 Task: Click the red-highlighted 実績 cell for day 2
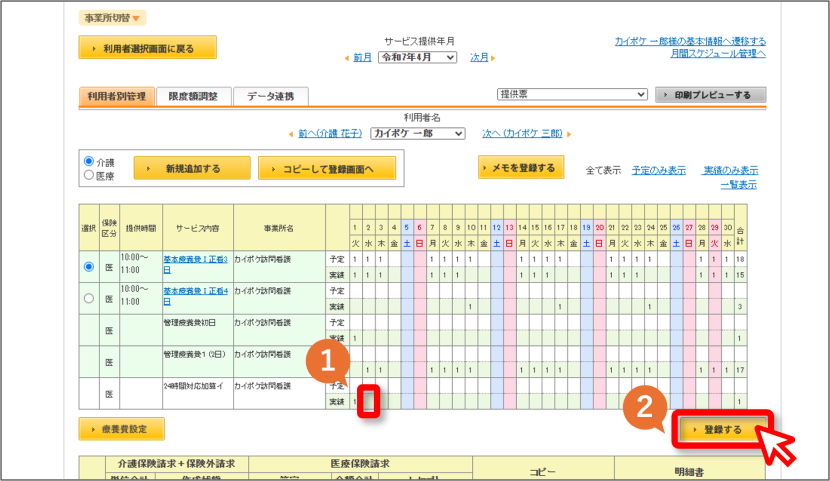pyautogui.click(x=368, y=402)
